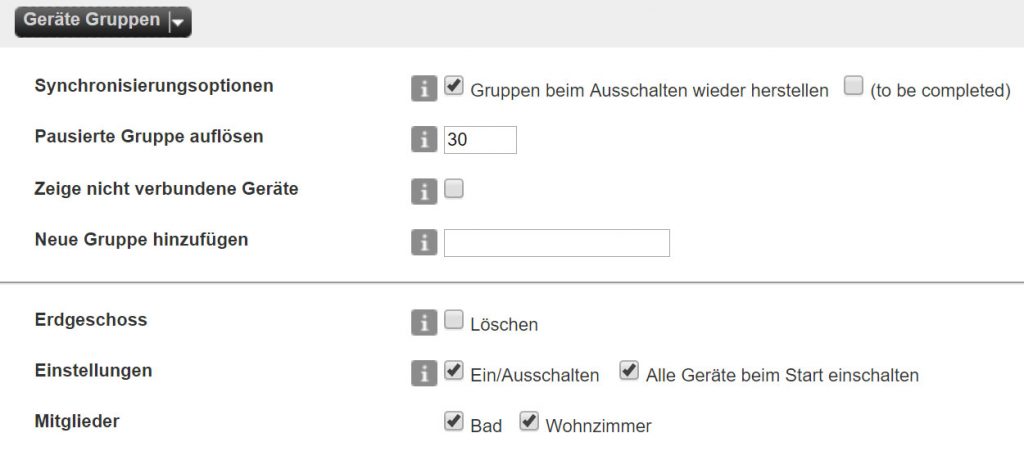Remove Bad from group members
This screenshot has height=451, width=1024.
pos(453,422)
